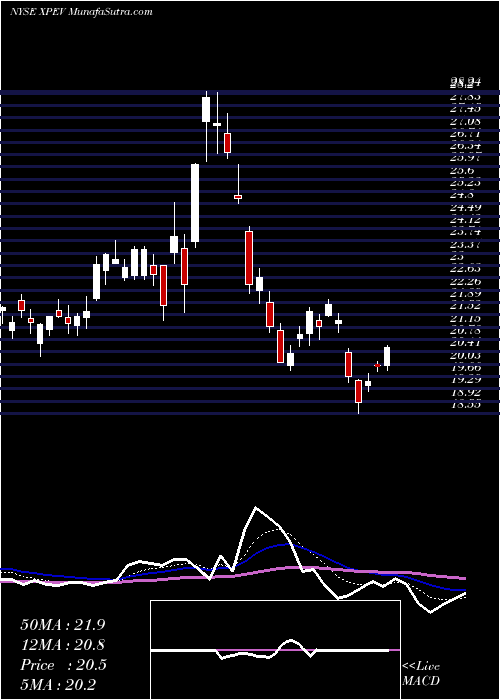
Task: Click the 19.66 price axis label
Action: pyautogui.click(x=465, y=367)
